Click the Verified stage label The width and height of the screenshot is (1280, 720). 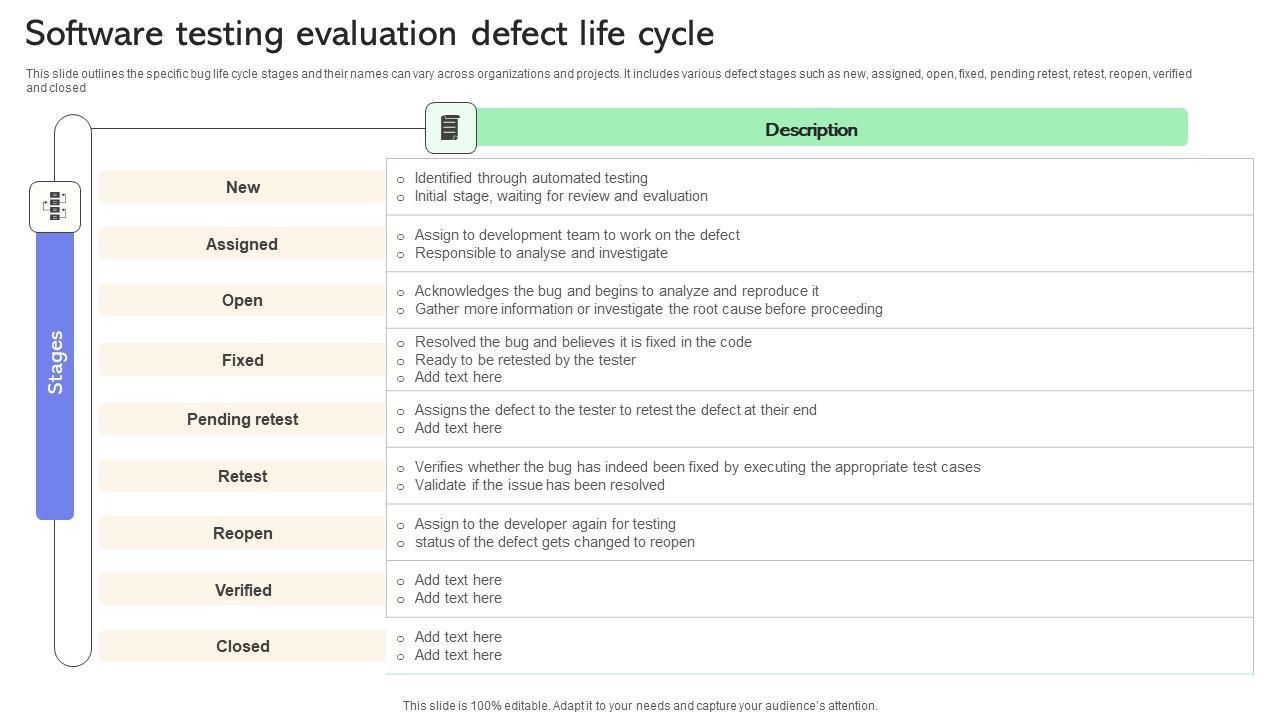click(242, 590)
